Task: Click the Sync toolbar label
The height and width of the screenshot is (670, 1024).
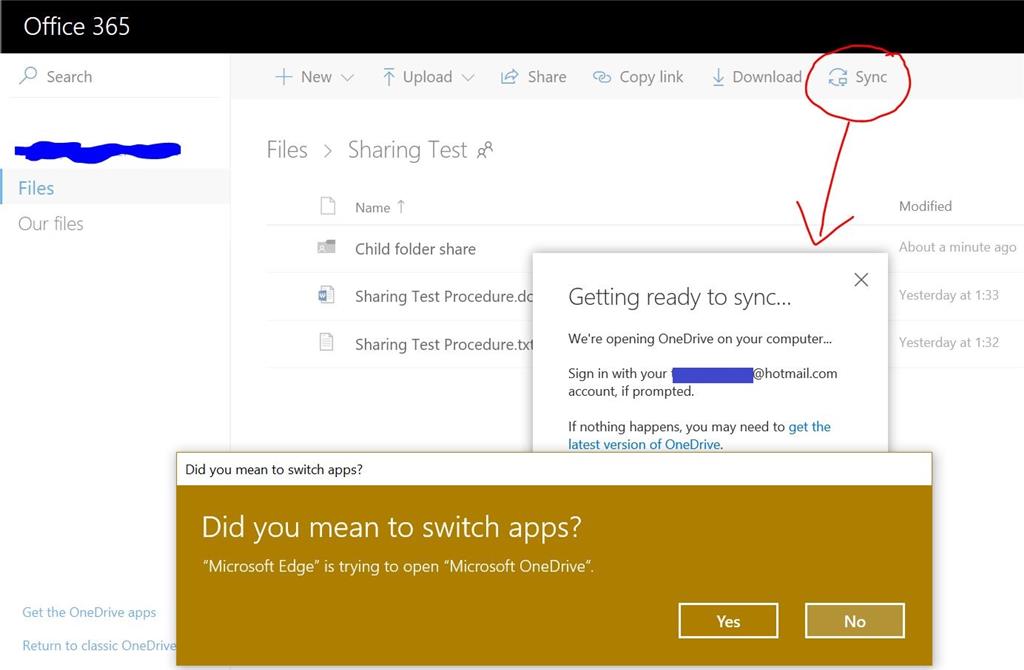Action: click(871, 77)
